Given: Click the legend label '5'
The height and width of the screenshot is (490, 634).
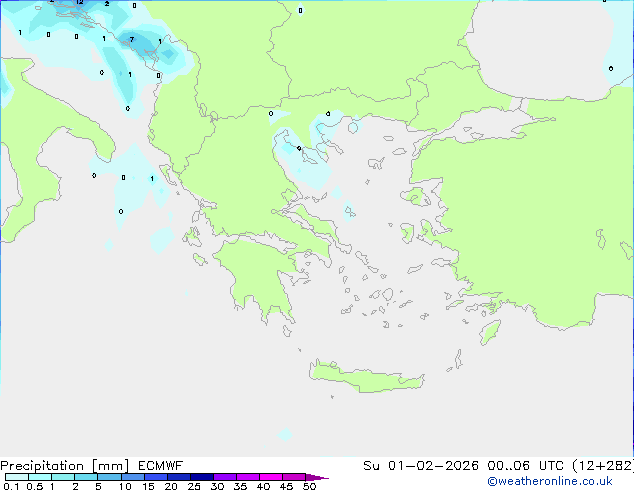Looking at the screenshot, I should pos(98,486).
